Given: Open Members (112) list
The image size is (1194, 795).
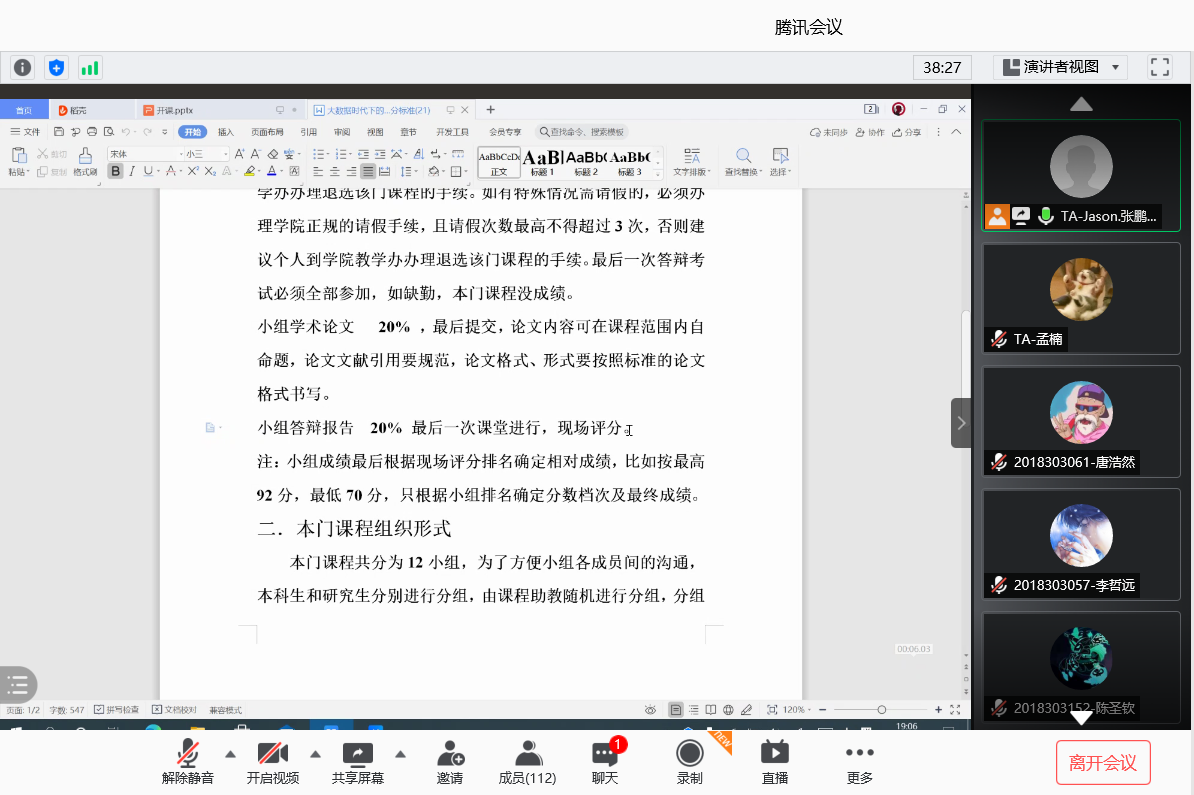Looking at the screenshot, I should pos(527,761).
